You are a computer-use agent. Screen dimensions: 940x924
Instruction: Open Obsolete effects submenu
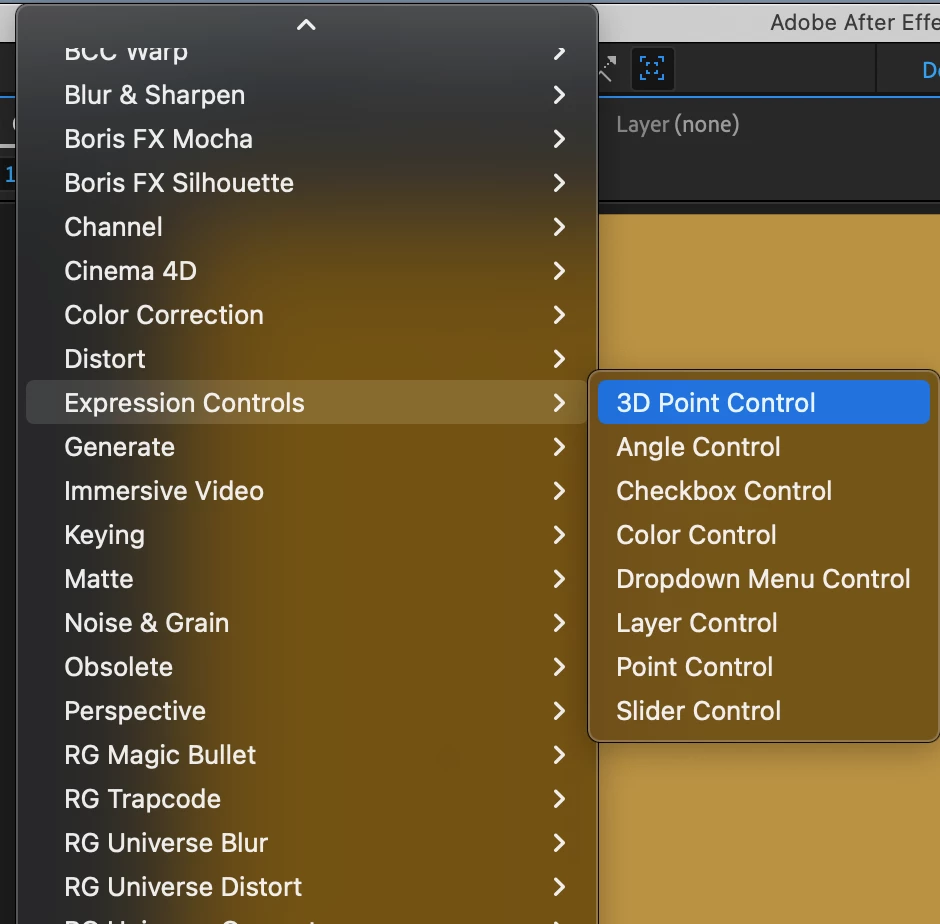[306, 667]
